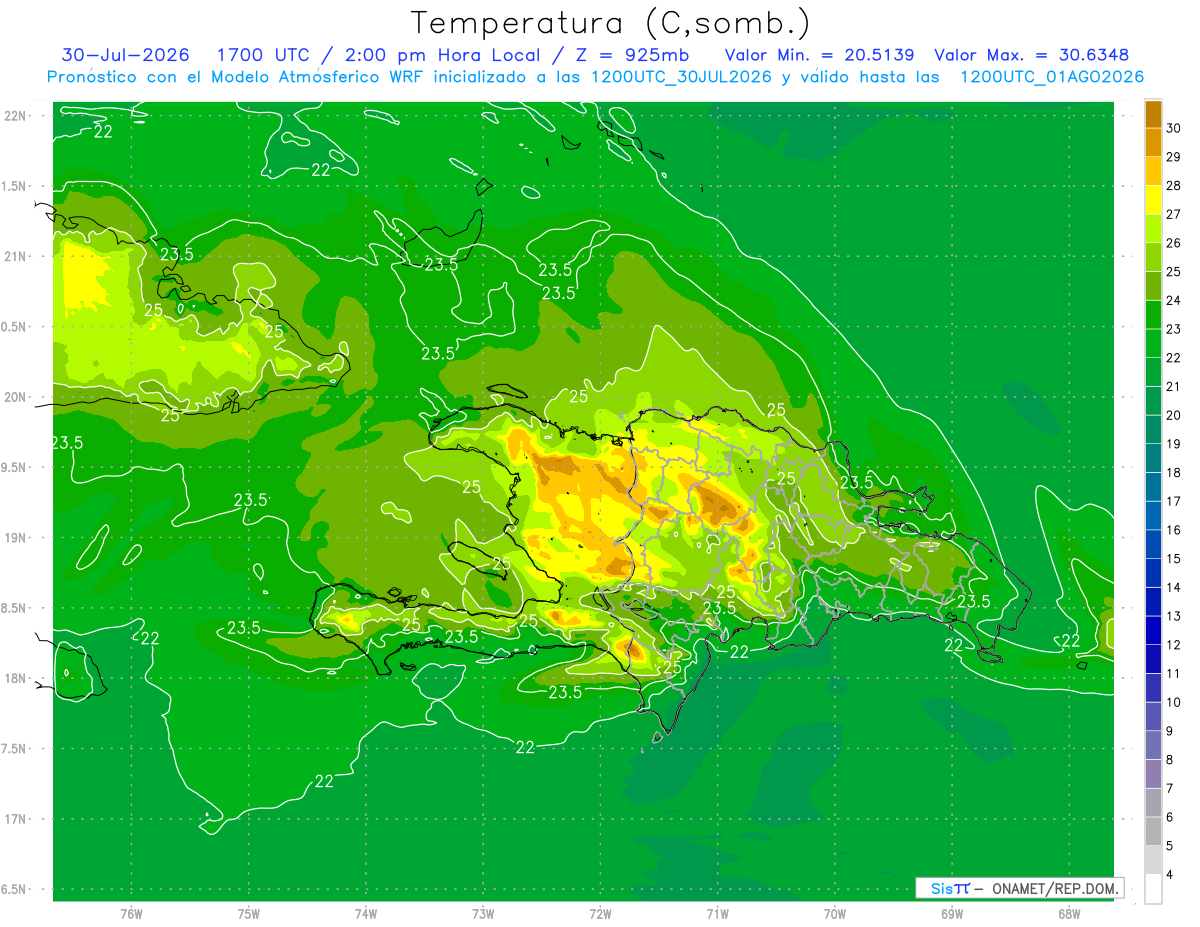Click 'Valor Max. = 30.6348' value
This screenshot has height=927, width=1200.
tap(1032, 55)
